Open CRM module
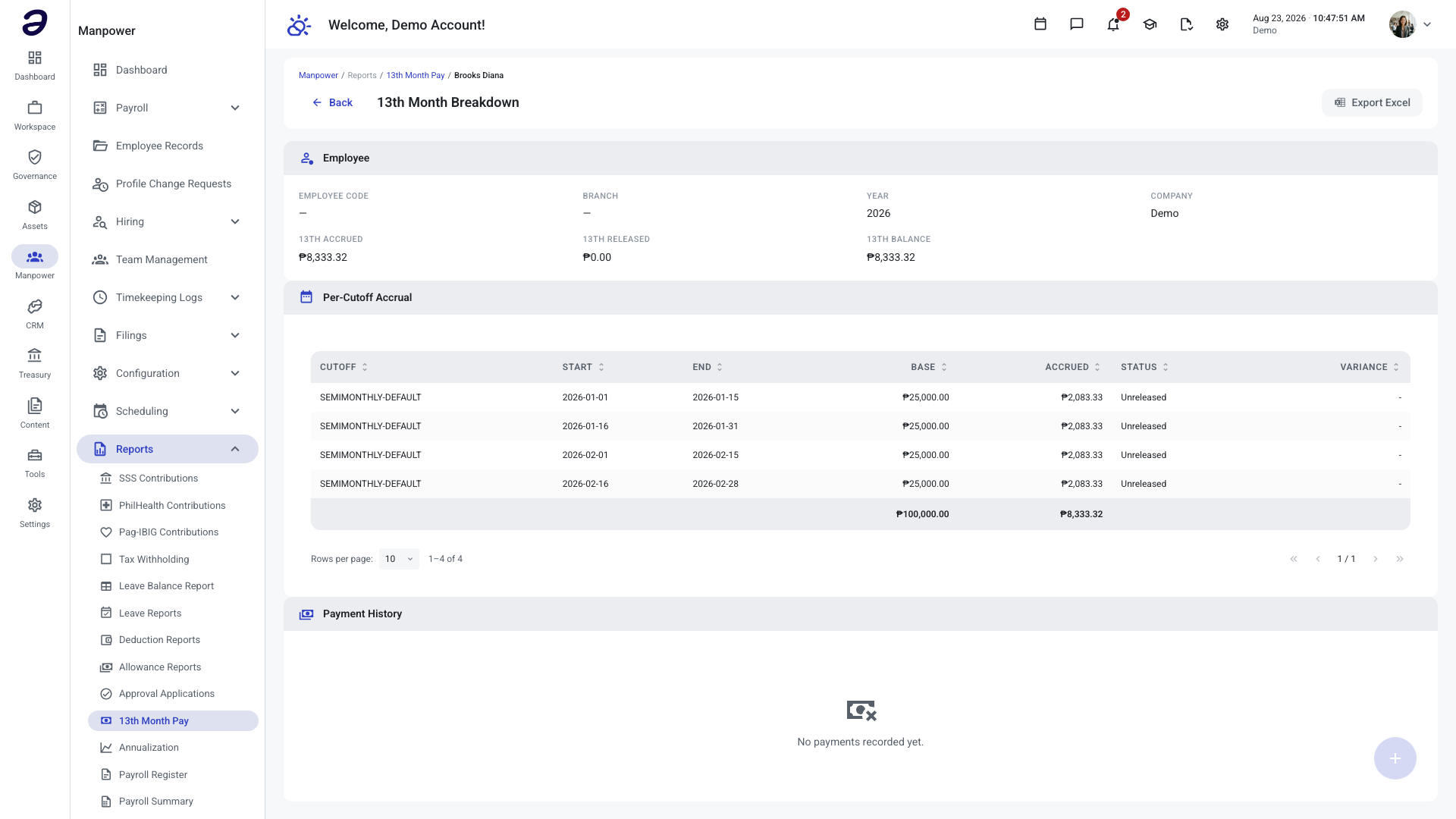Viewport: 1456px width, 819px height. [x=35, y=314]
